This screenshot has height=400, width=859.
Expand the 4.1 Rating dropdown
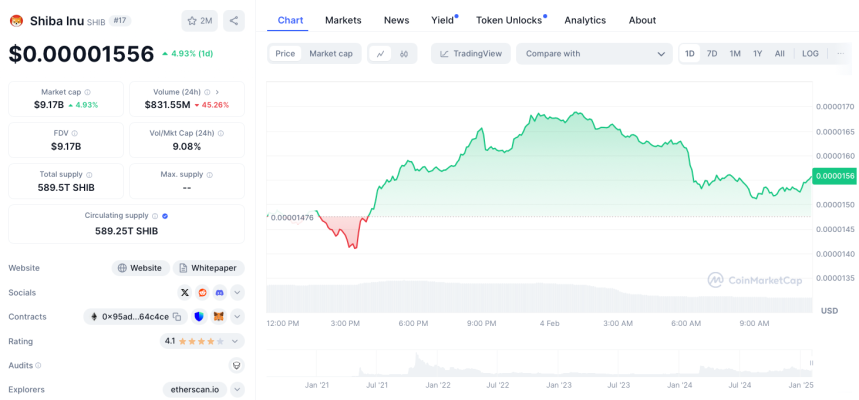tap(202, 341)
